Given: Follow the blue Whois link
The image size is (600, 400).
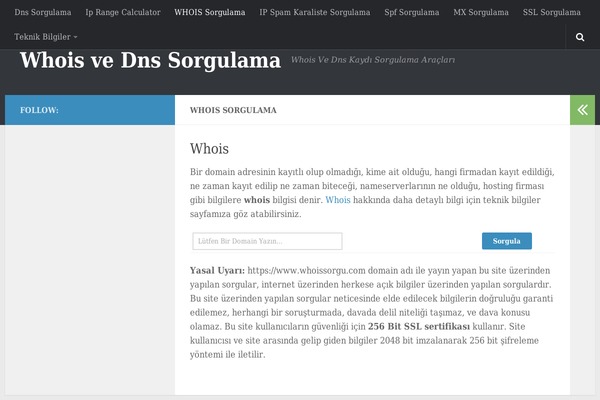Looking at the screenshot, I should pyautogui.click(x=338, y=200).
